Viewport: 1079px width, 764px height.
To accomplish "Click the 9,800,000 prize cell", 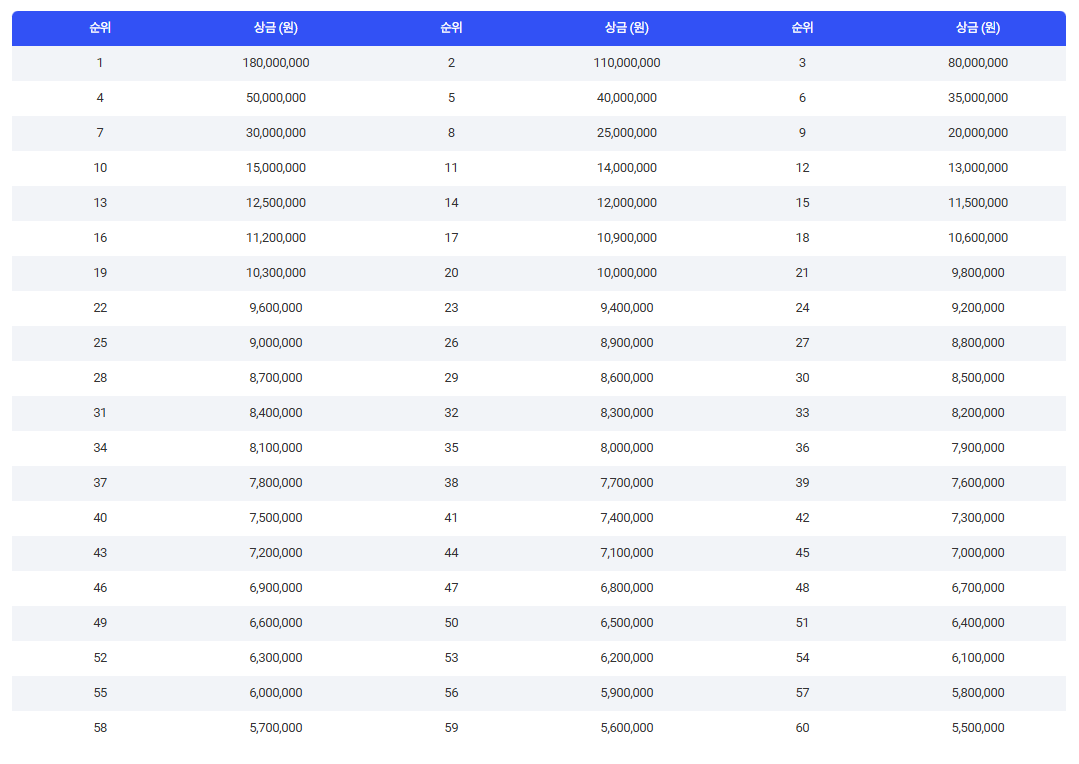I will 977,273.
